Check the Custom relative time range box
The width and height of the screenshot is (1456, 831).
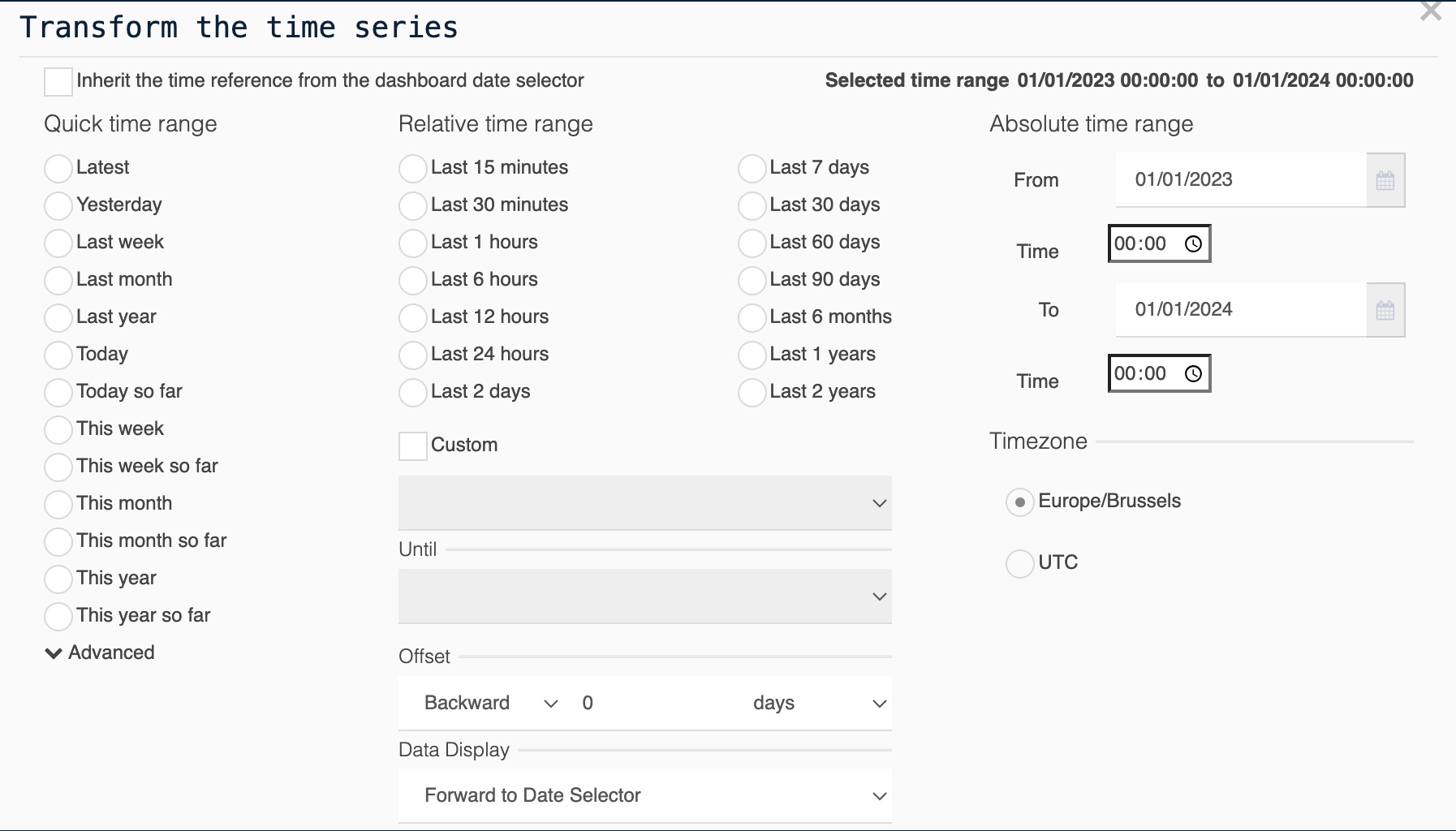pyautogui.click(x=413, y=446)
